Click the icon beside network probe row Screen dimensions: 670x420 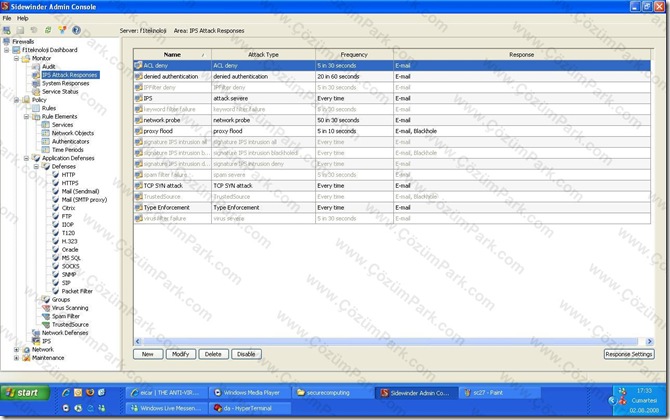tap(138, 120)
